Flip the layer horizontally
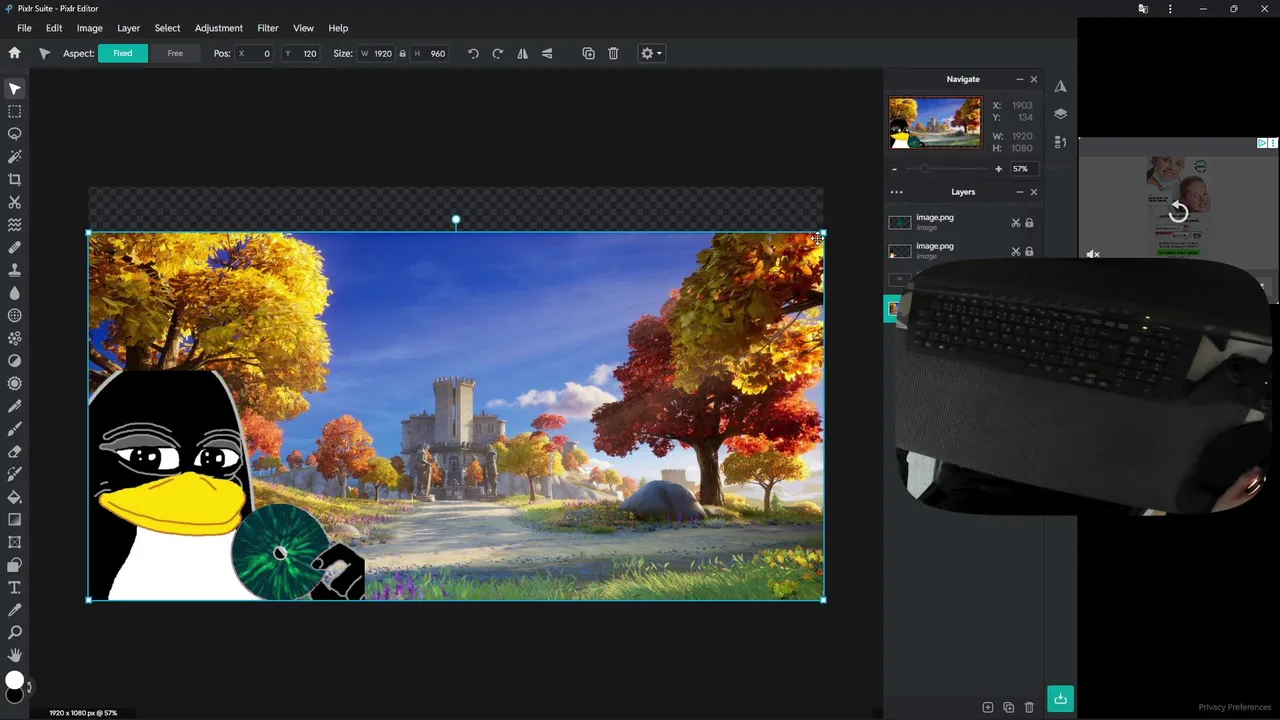 point(522,53)
